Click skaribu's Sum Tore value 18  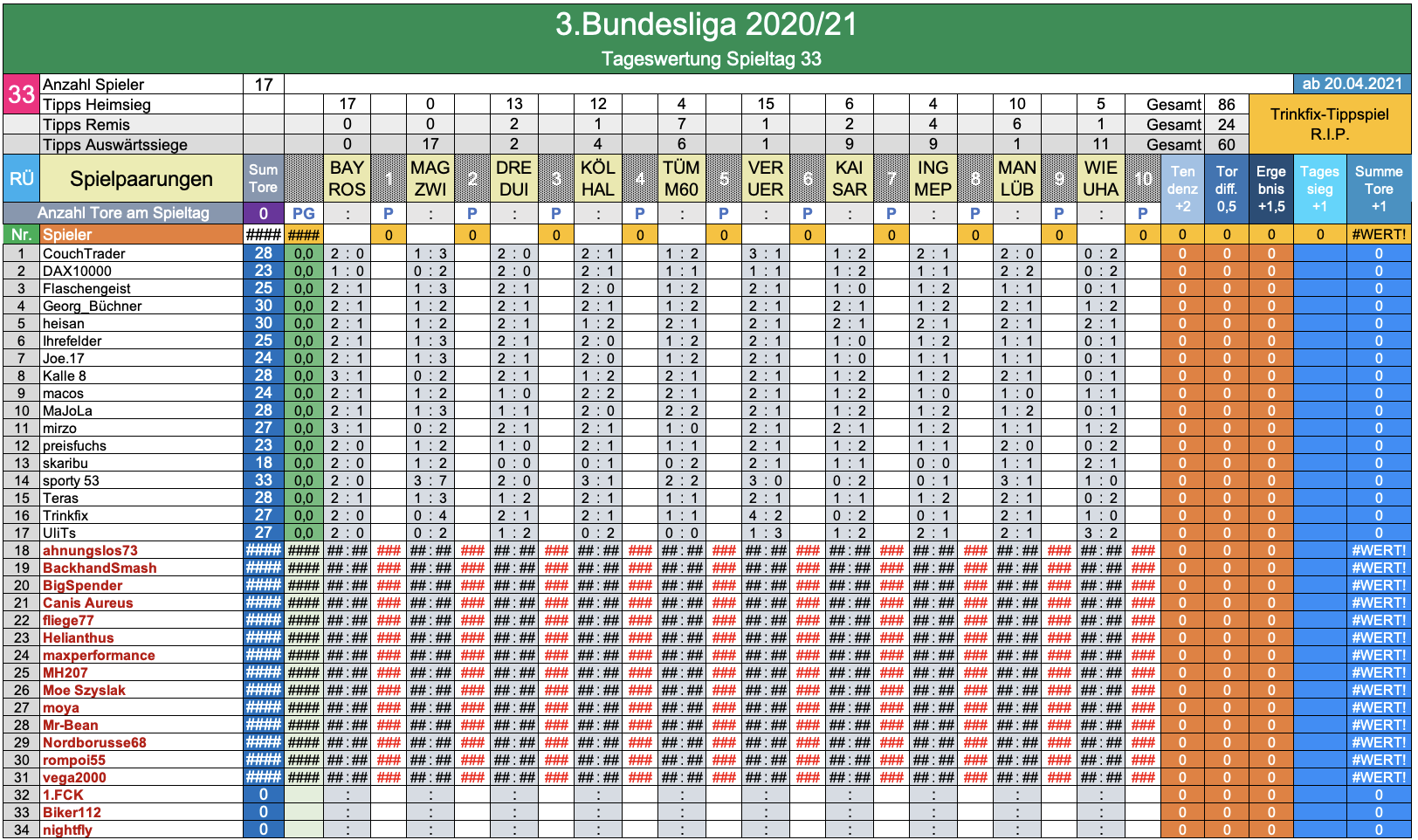coord(264,463)
